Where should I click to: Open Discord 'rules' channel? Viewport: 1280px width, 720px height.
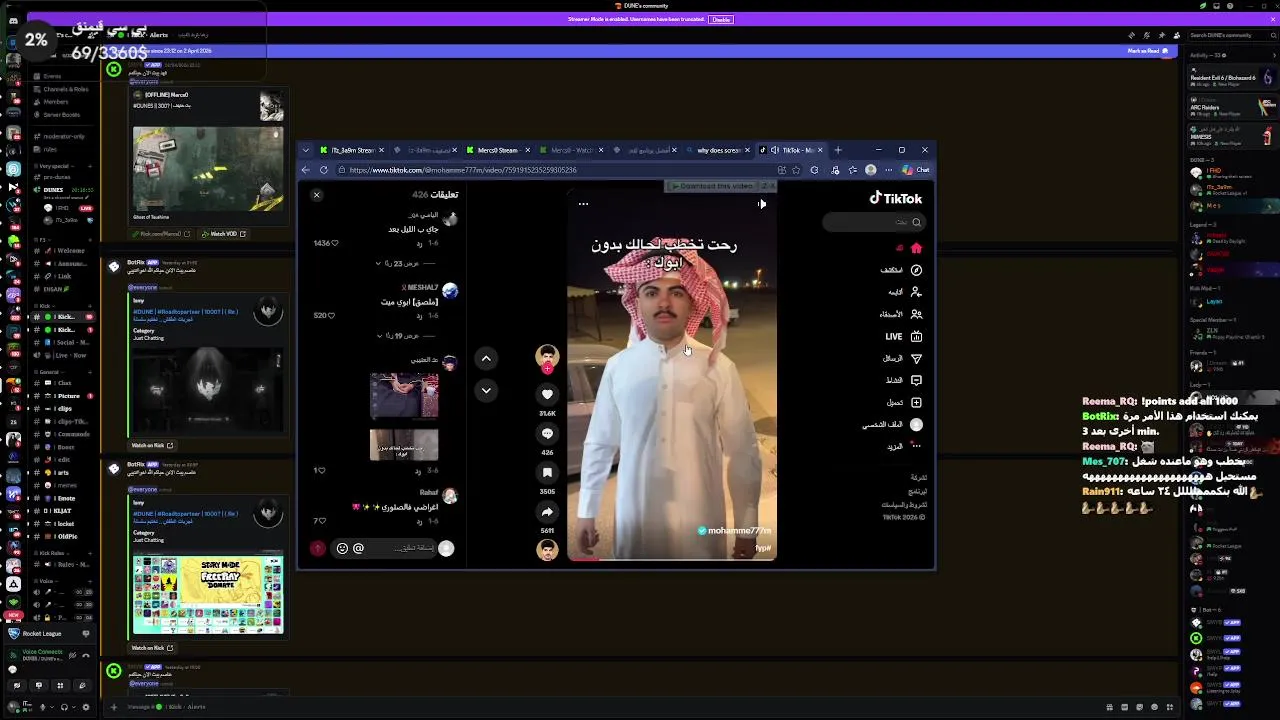point(50,149)
